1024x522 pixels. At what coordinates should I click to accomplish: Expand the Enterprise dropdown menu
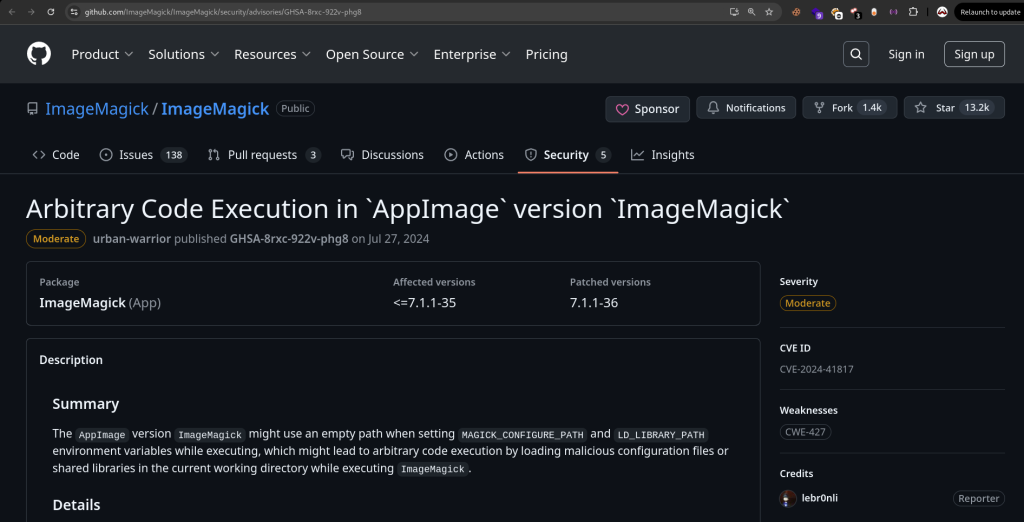[472, 54]
